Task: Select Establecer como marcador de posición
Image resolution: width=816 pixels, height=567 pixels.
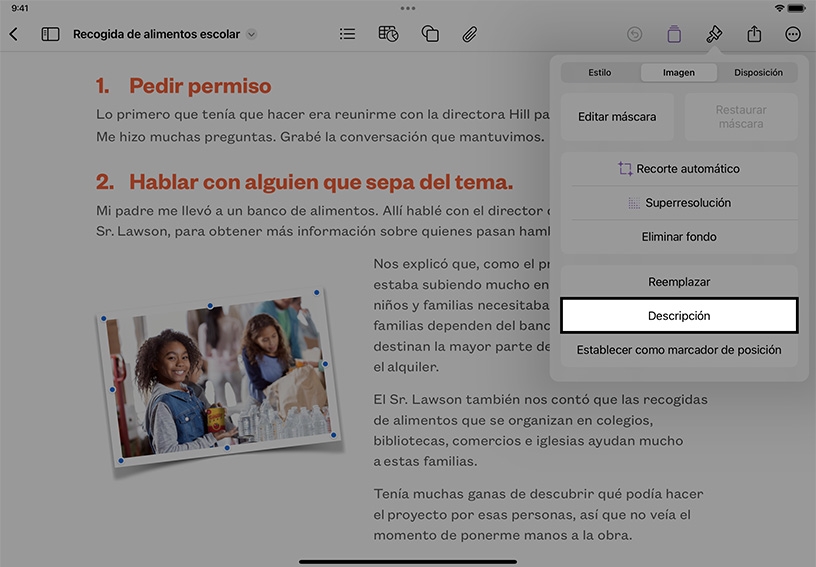Action: tap(679, 350)
